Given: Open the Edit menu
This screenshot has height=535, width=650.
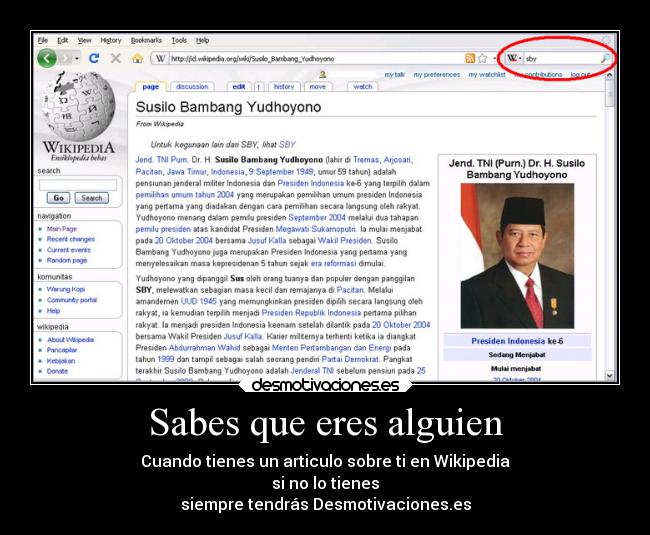Looking at the screenshot, I should tap(63, 40).
